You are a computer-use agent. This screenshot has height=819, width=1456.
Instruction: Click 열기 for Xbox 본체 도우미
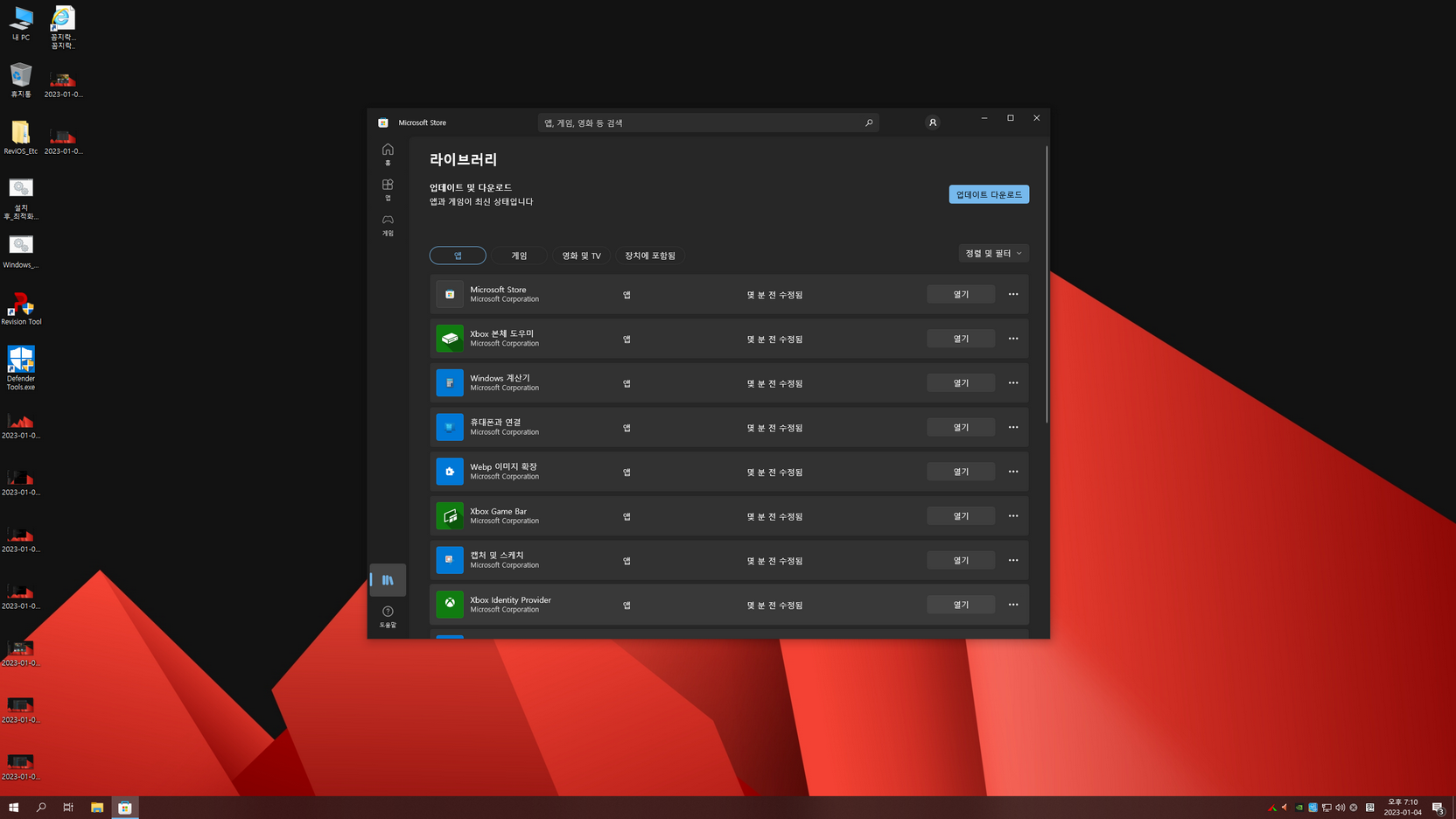pos(961,339)
